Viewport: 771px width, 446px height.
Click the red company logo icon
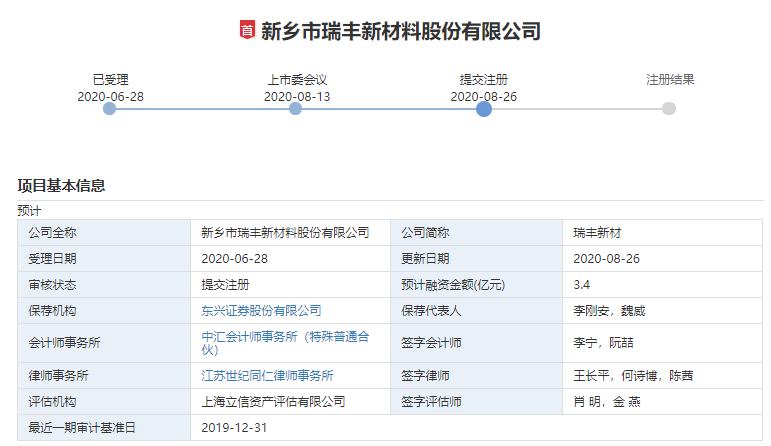coord(246,31)
